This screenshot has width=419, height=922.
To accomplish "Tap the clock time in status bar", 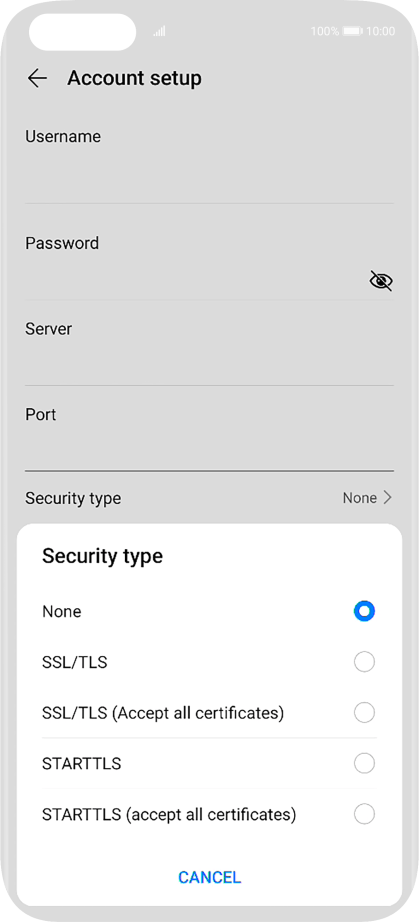I will pyautogui.click(x=380, y=31).
